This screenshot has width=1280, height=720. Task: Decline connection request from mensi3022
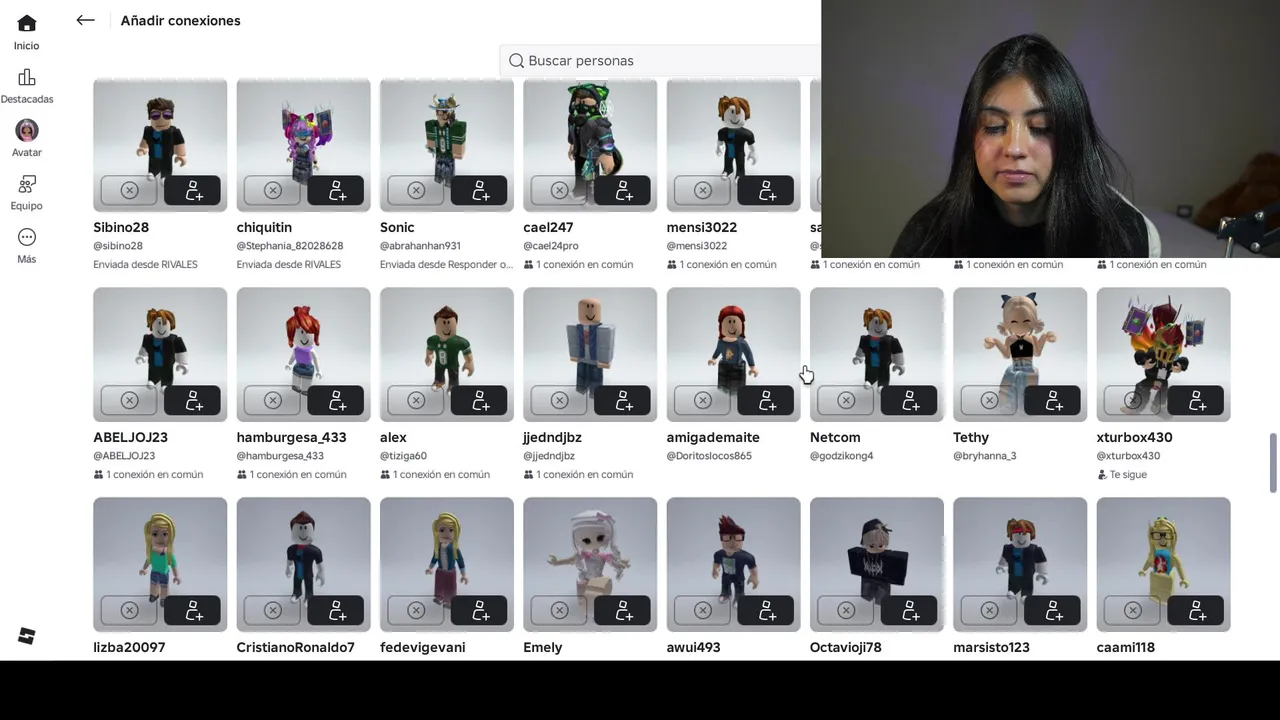702,190
